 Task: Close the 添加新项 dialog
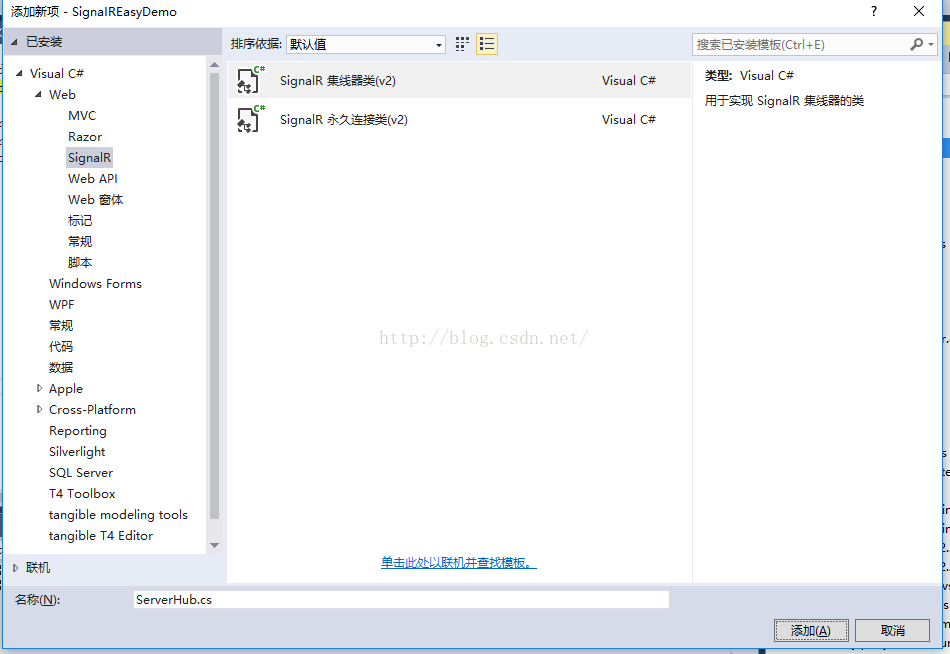[x=918, y=12]
